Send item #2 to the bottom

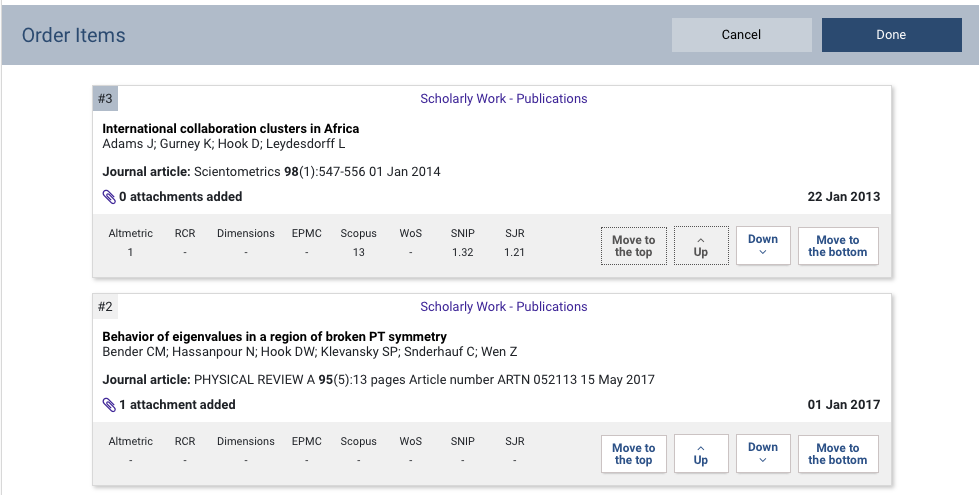[x=838, y=454]
